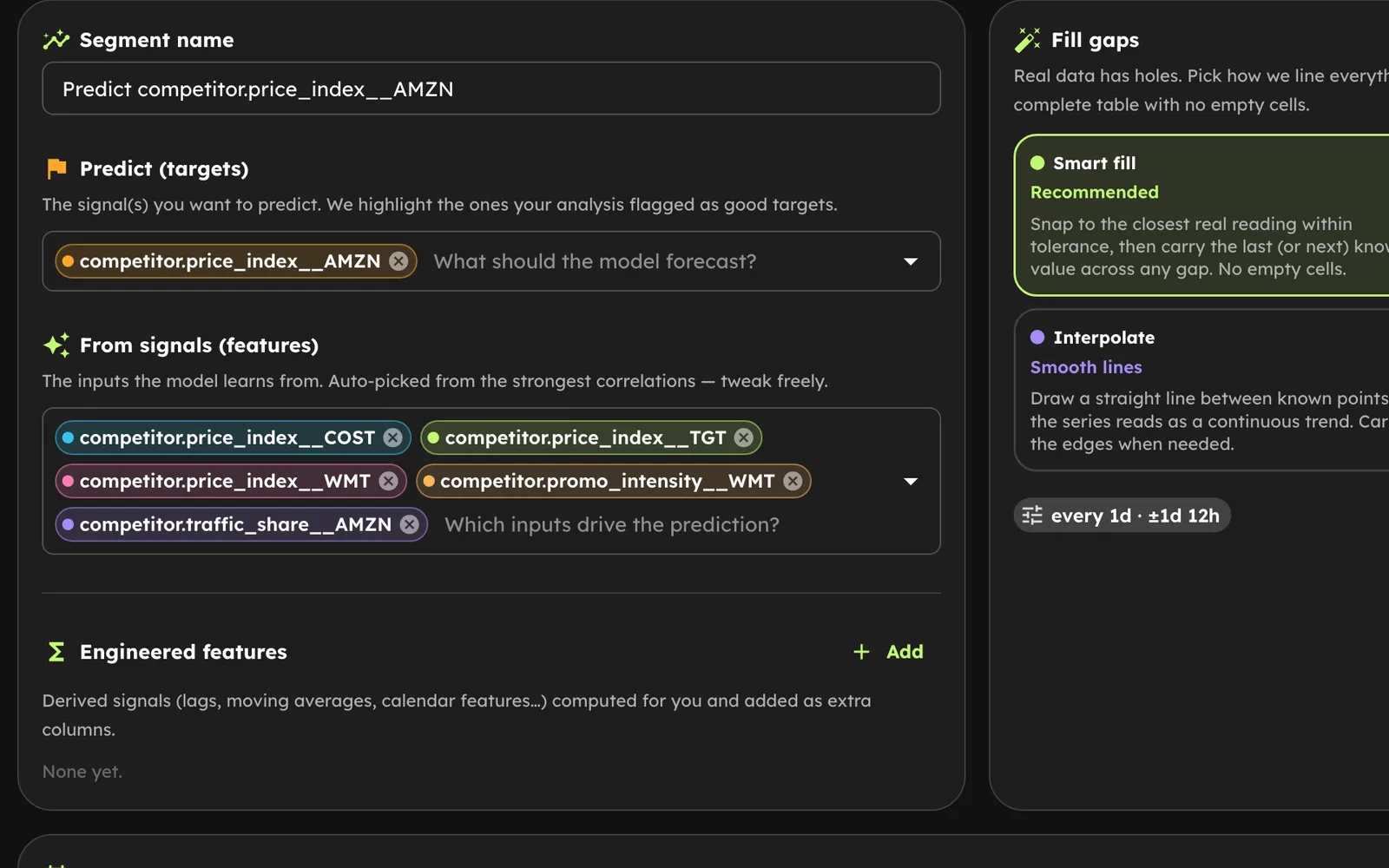Click the blue dot on COST chip
Viewport: 1389px width, 868px height.
68,437
